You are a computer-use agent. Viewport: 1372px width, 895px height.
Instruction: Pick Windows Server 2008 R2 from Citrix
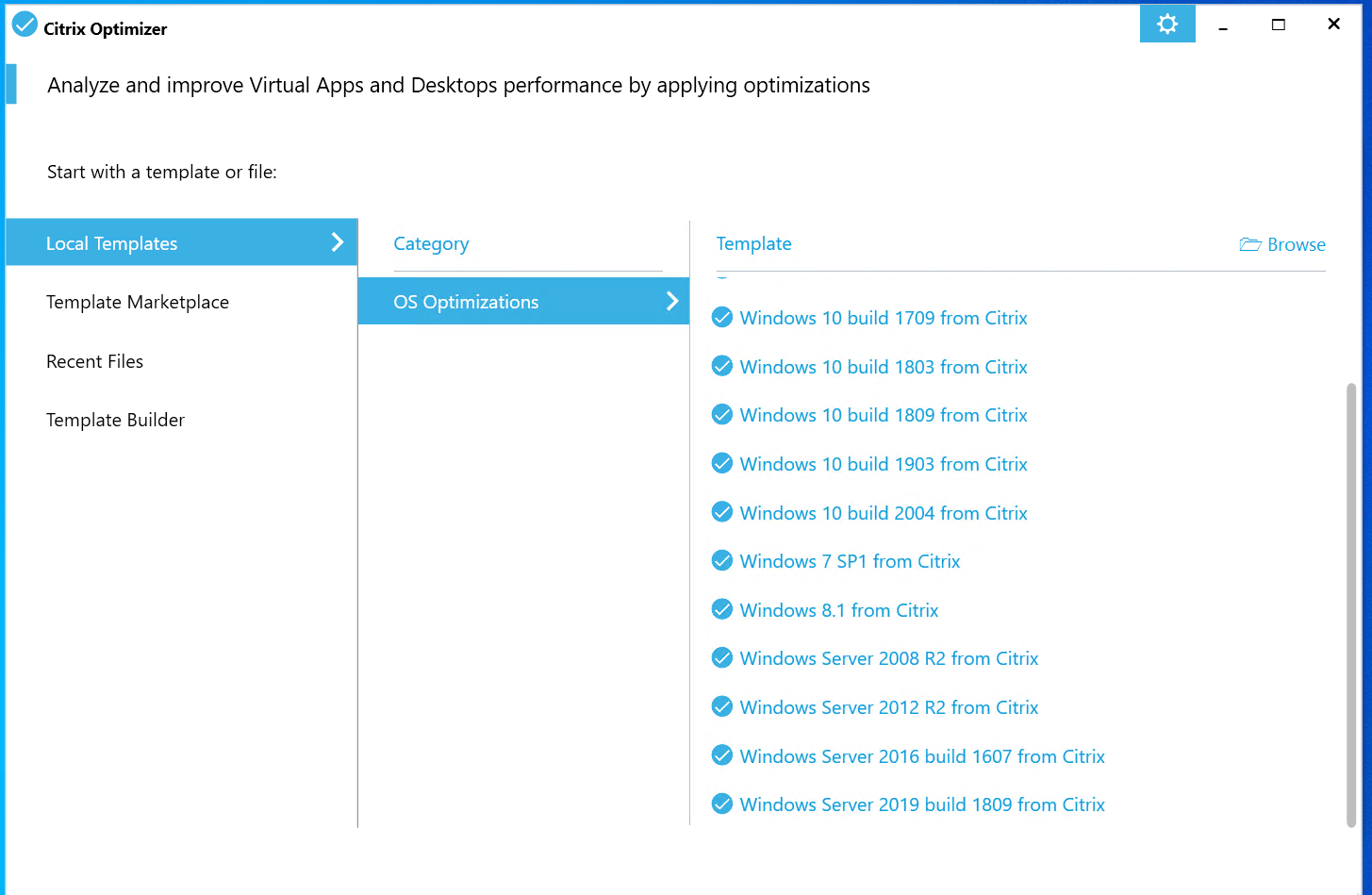(889, 658)
